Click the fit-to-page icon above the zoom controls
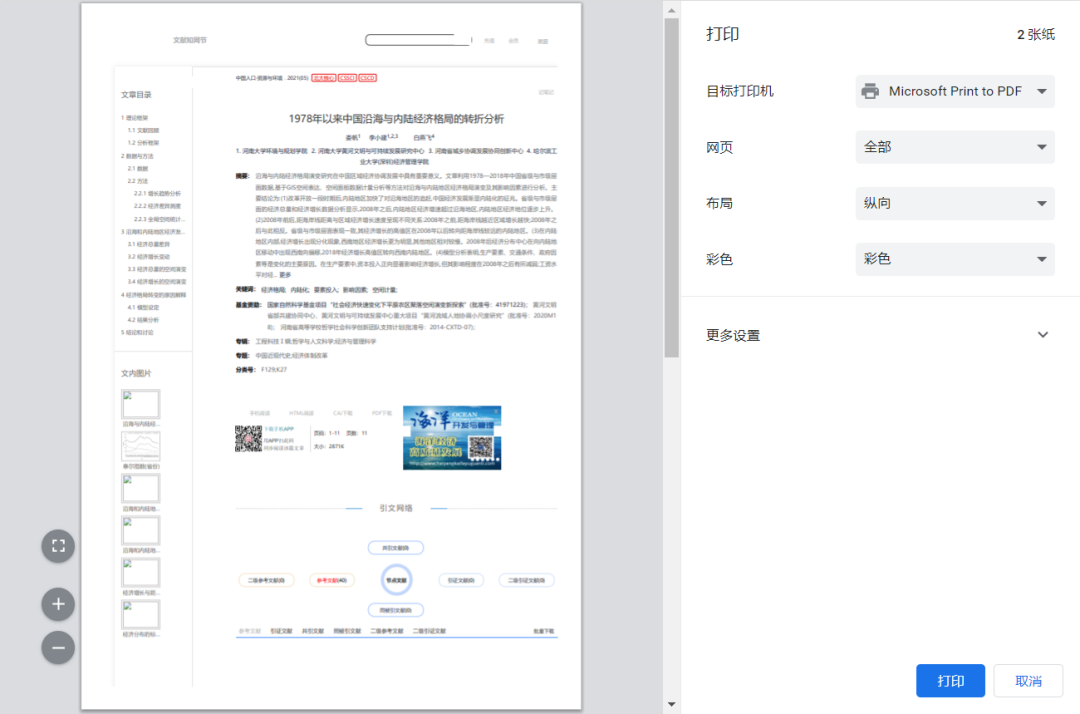 coord(58,546)
